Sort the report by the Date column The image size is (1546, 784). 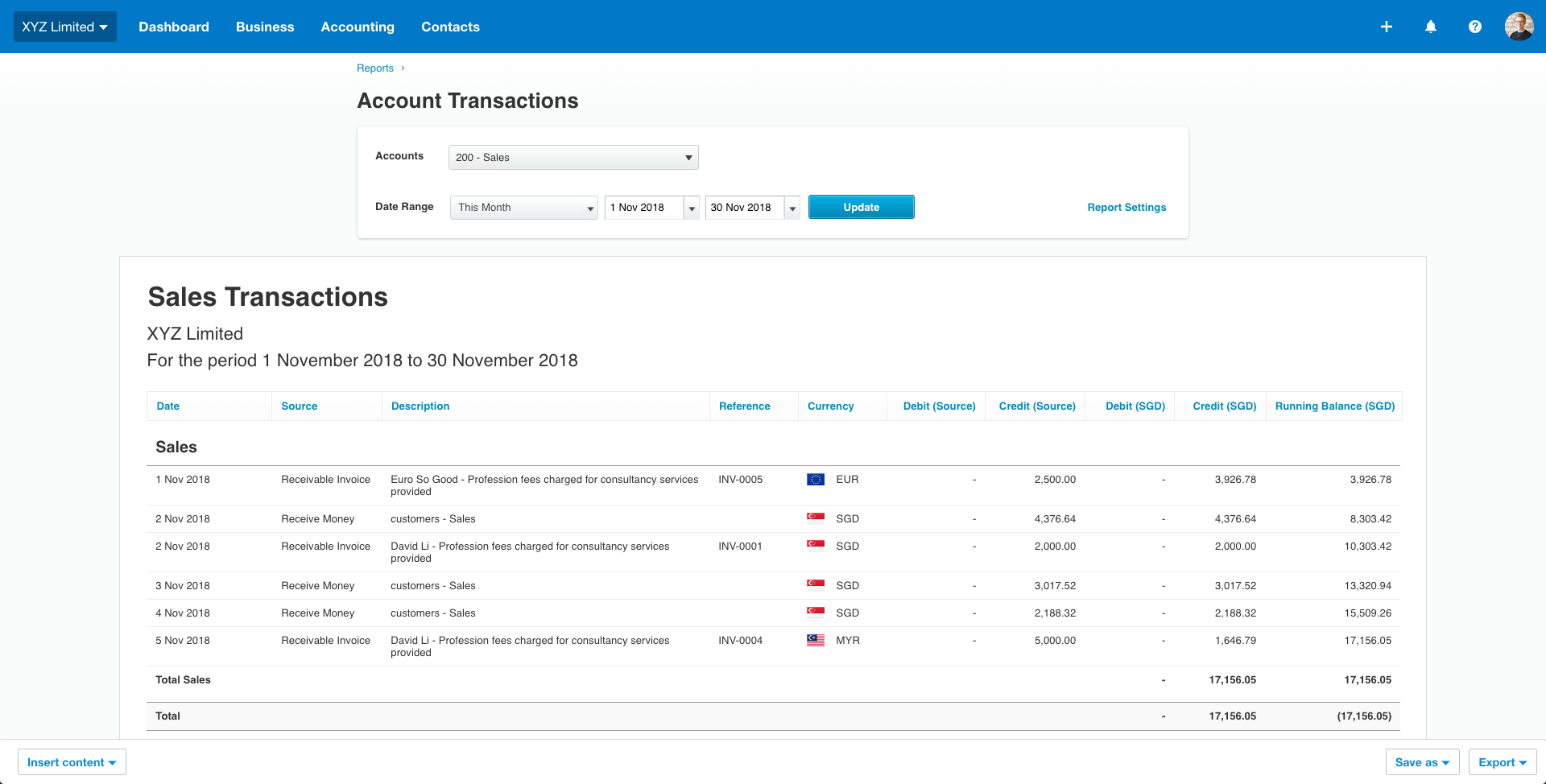(167, 406)
